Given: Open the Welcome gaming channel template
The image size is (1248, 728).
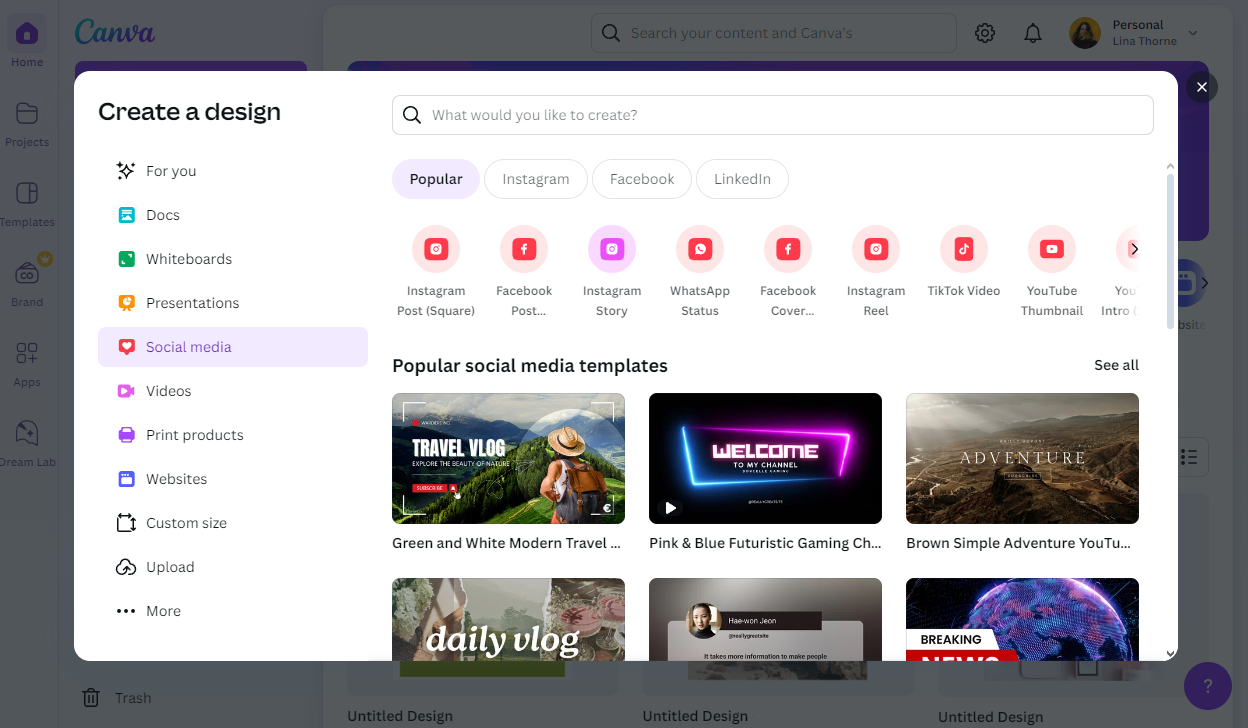Looking at the screenshot, I should click(765, 458).
